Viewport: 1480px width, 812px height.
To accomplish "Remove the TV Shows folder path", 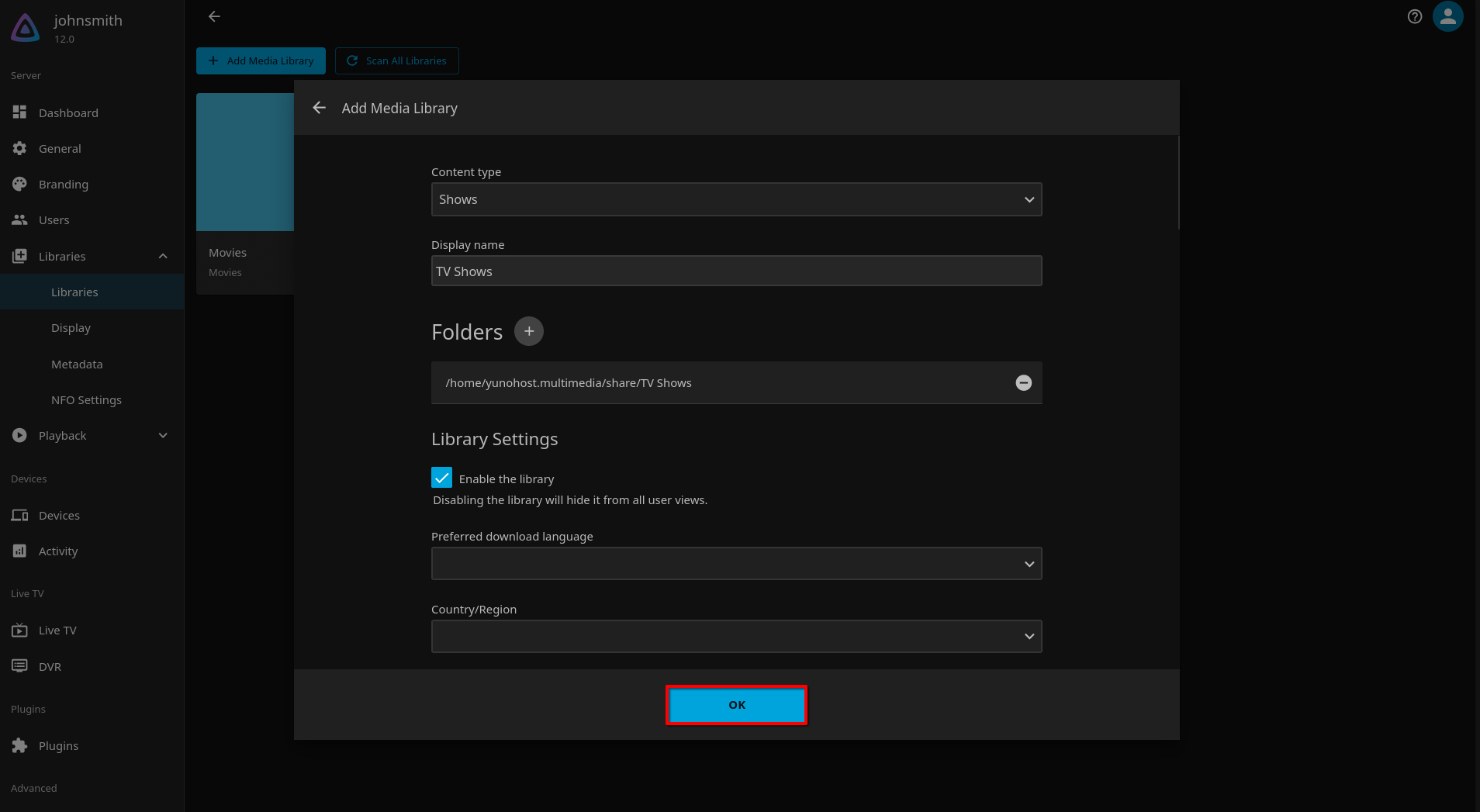I will 1024,383.
